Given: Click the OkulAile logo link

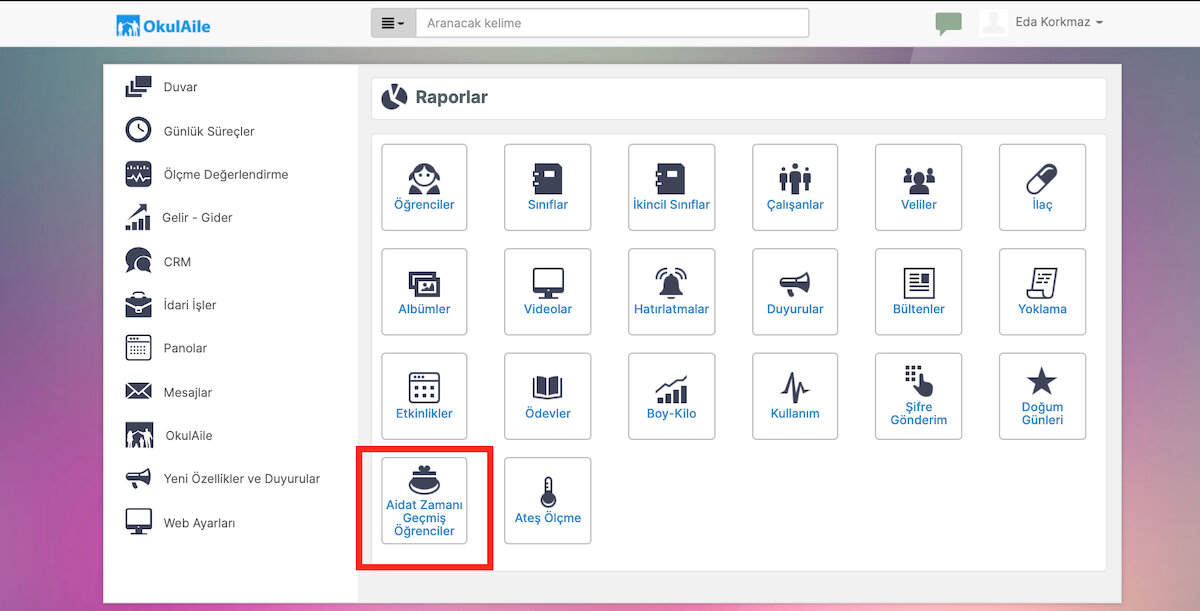Looking at the screenshot, I should (x=163, y=25).
